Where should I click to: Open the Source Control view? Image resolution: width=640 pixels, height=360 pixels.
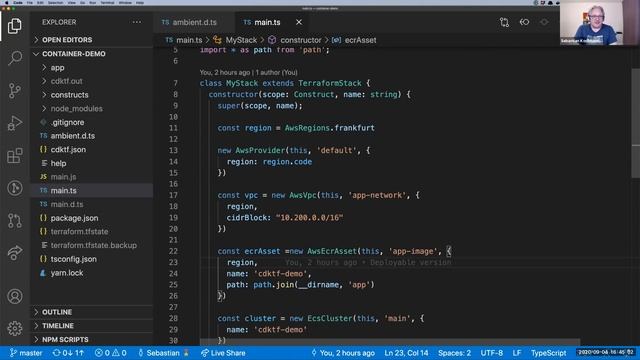(x=15, y=91)
